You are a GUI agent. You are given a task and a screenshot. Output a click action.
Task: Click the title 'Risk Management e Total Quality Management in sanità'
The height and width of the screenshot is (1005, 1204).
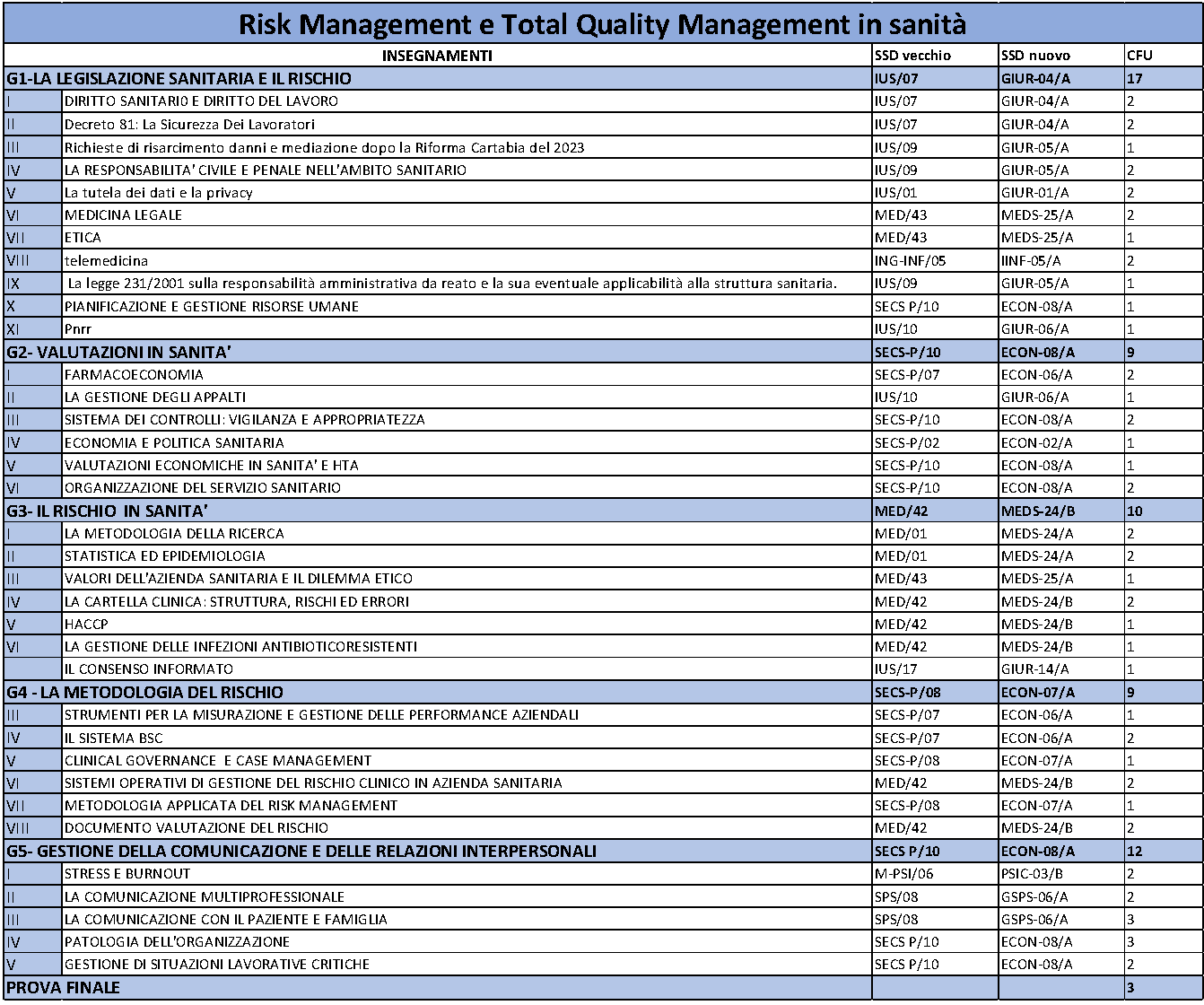pos(602,24)
